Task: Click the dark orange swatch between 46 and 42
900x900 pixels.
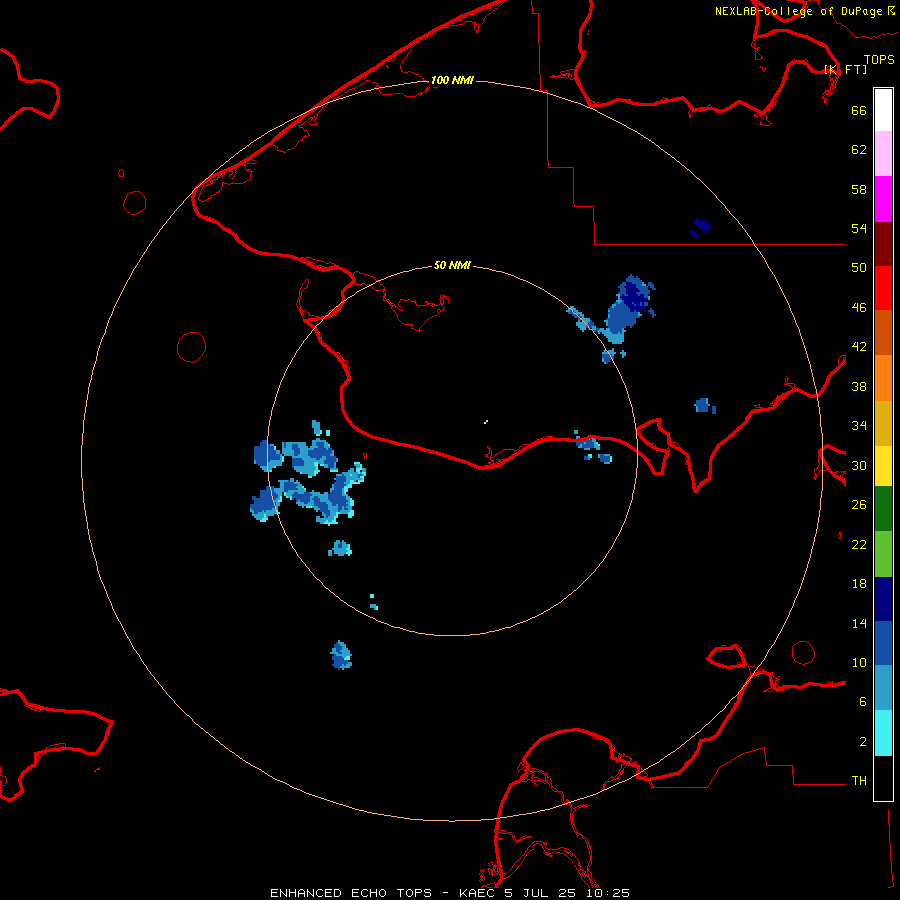Action: coord(883,332)
